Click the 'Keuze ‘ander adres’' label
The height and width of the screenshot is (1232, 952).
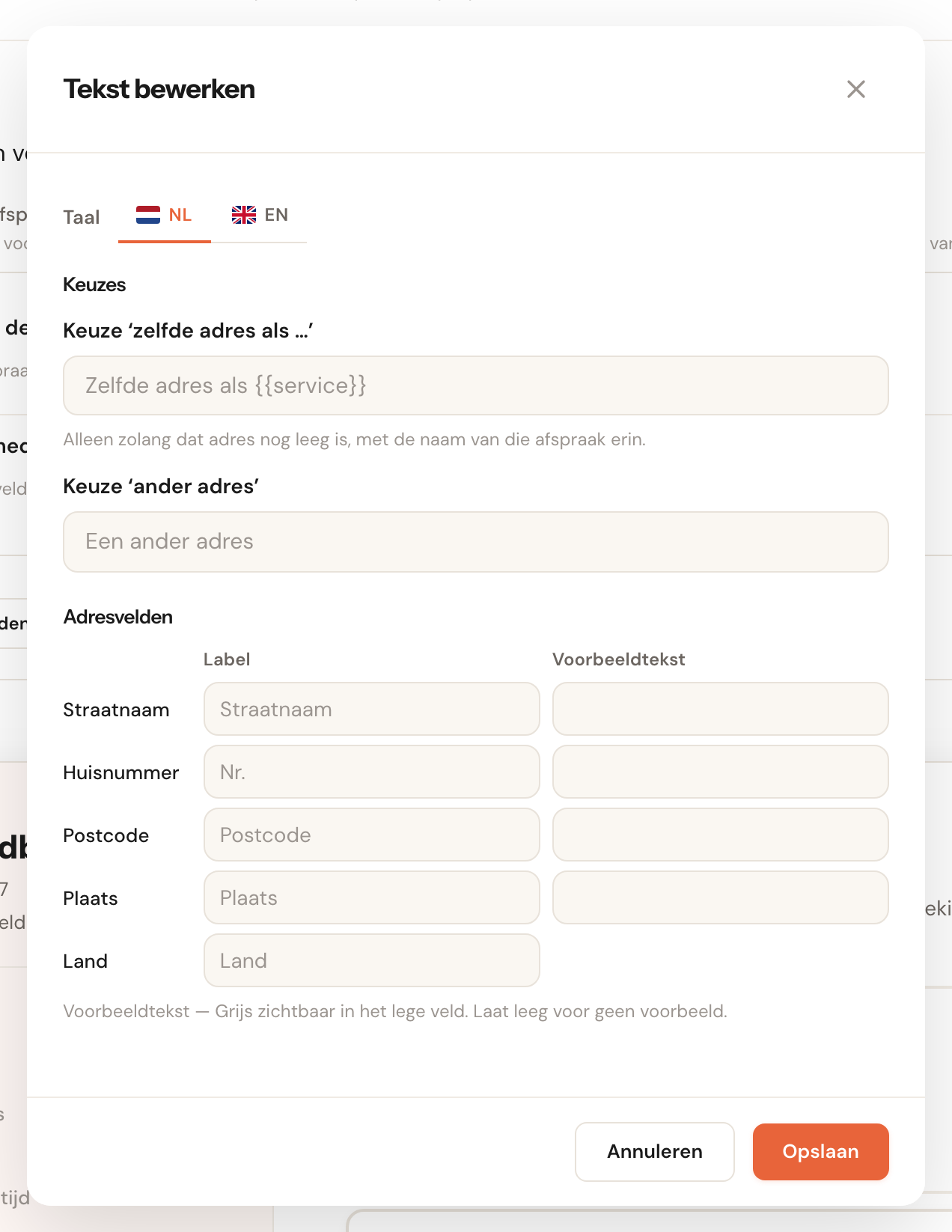(161, 487)
